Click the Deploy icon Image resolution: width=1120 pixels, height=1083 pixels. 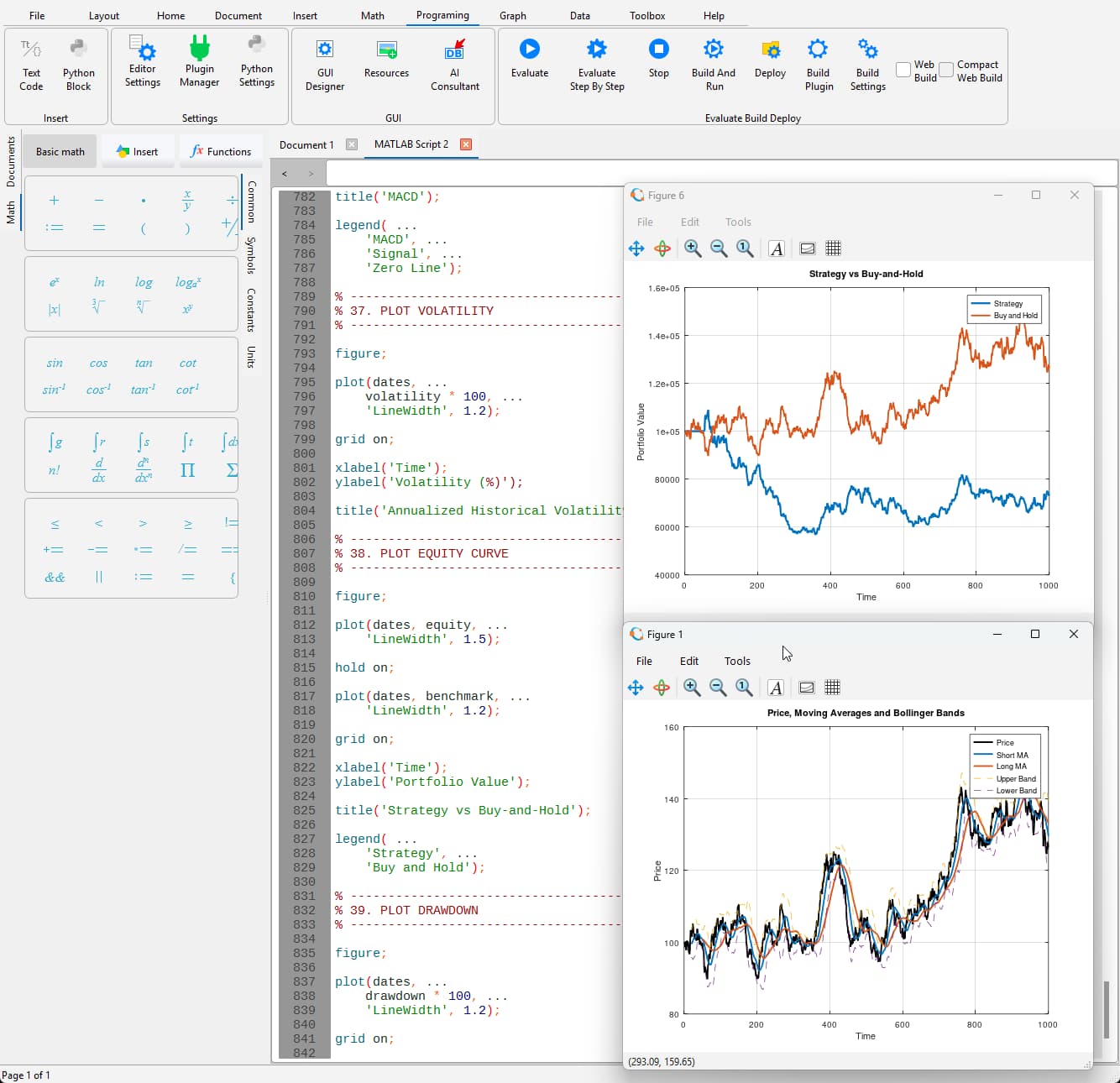click(770, 50)
